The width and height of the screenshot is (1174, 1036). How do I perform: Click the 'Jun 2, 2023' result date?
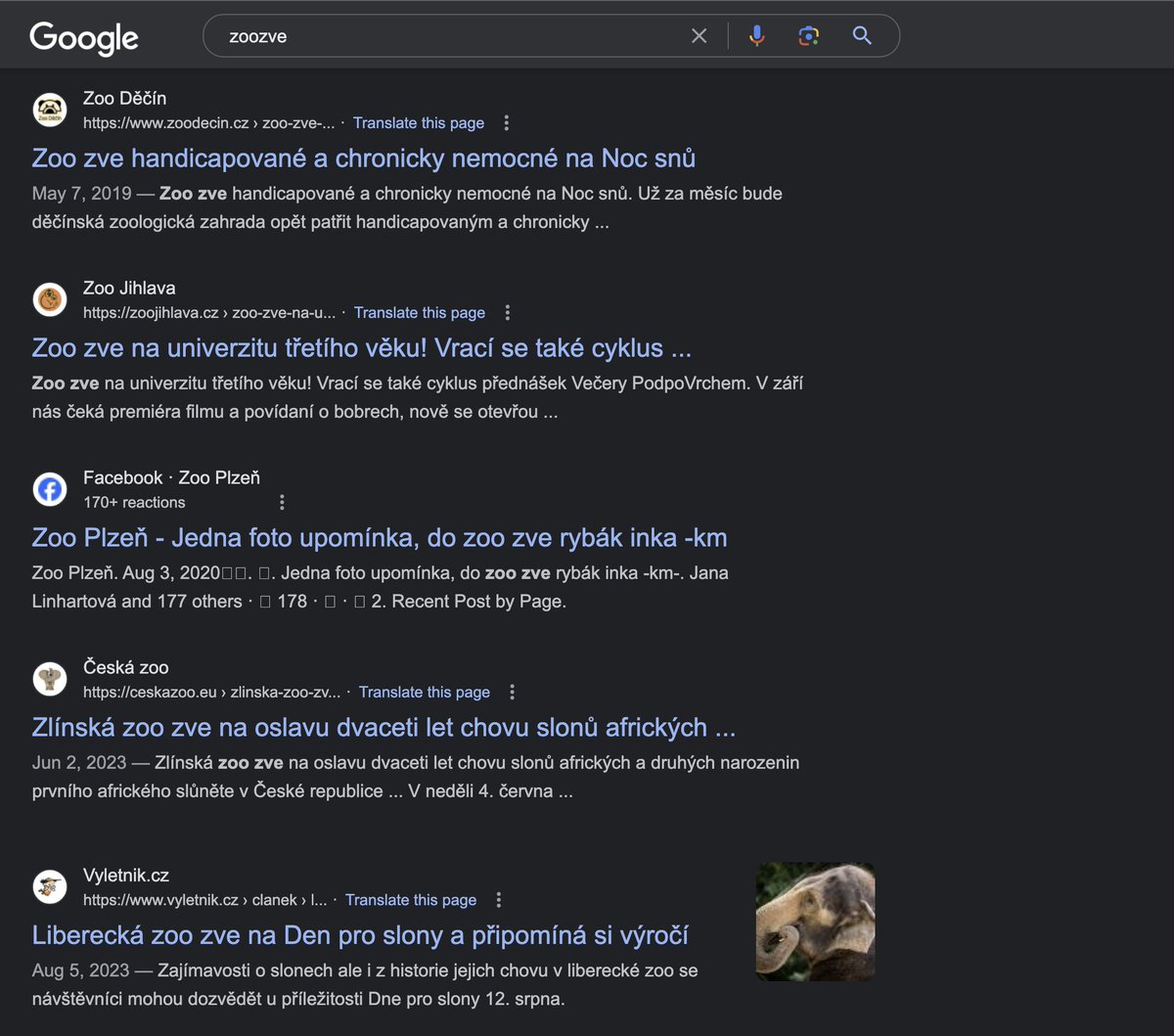79,763
